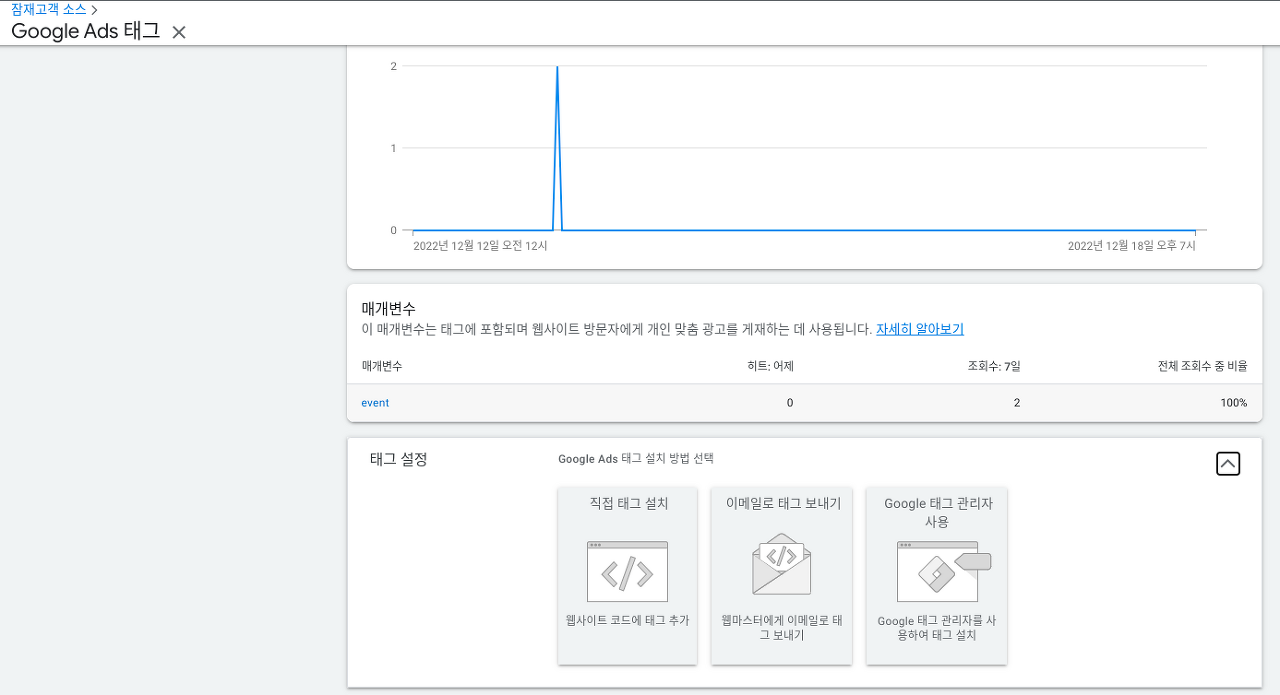Open the event parameter link
1280x695 pixels.
(375, 403)
